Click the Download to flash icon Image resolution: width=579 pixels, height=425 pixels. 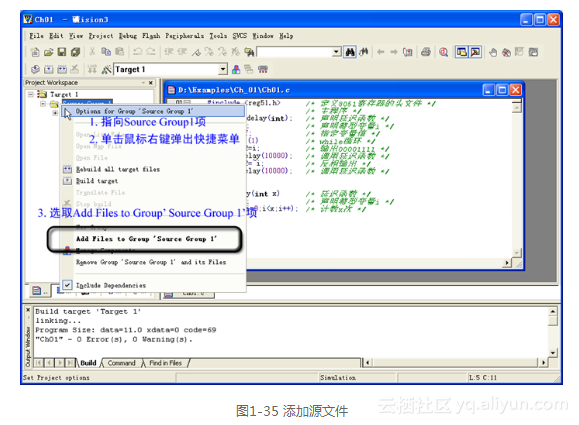tap(92, 69)
